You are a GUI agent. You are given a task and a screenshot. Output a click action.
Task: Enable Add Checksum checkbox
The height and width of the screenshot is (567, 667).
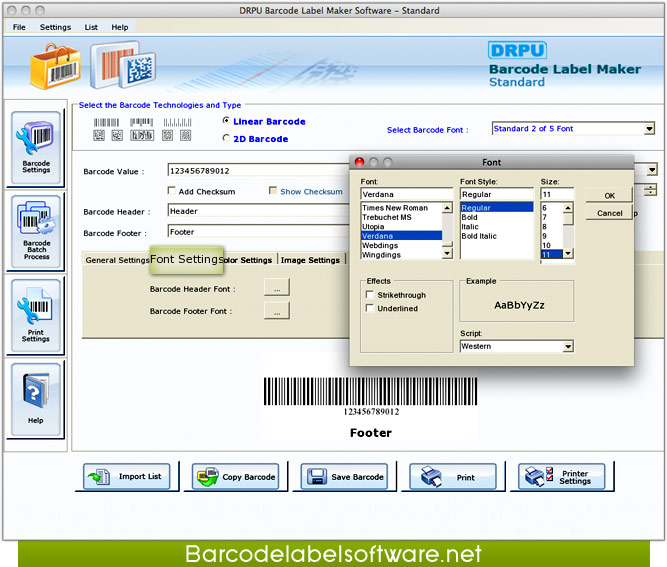coord(171,191)
